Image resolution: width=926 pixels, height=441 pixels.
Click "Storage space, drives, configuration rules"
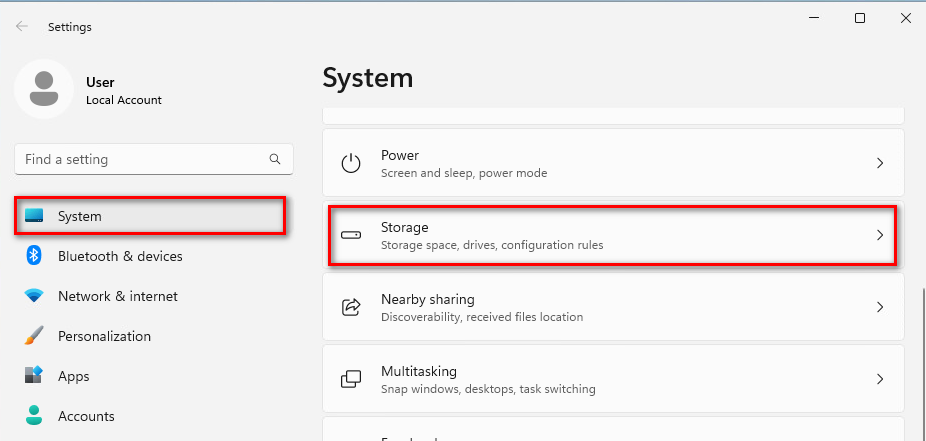click(x=492, y=244)
